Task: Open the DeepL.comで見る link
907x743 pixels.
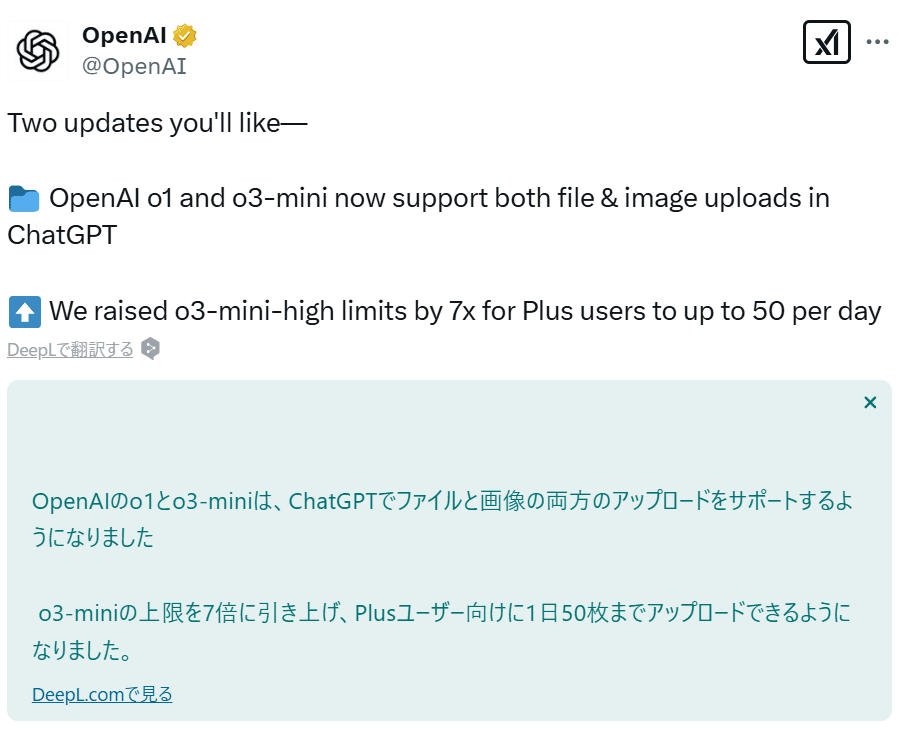Action: pyautogui.click(x=101, y=694)
